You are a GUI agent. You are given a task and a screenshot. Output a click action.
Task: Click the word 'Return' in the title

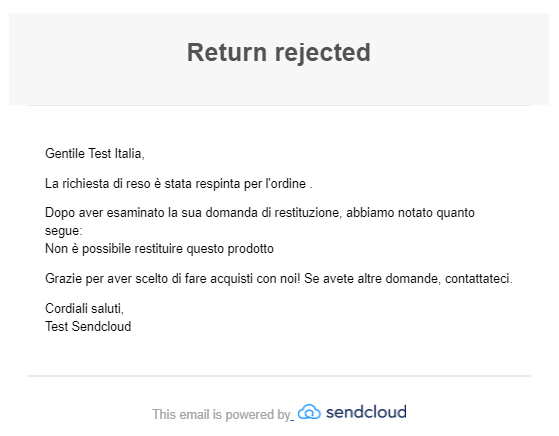tap(227, 52)
